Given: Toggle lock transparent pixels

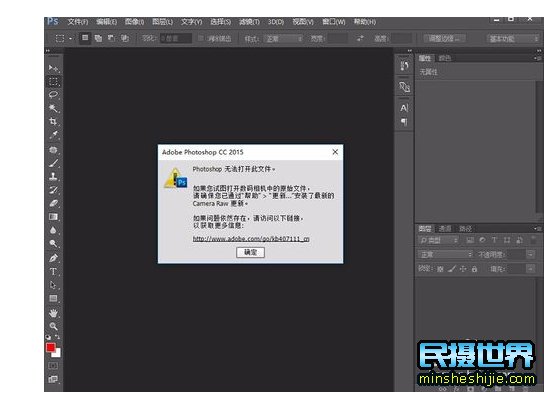Looking at the screenshot, I should tap(440, 269).
